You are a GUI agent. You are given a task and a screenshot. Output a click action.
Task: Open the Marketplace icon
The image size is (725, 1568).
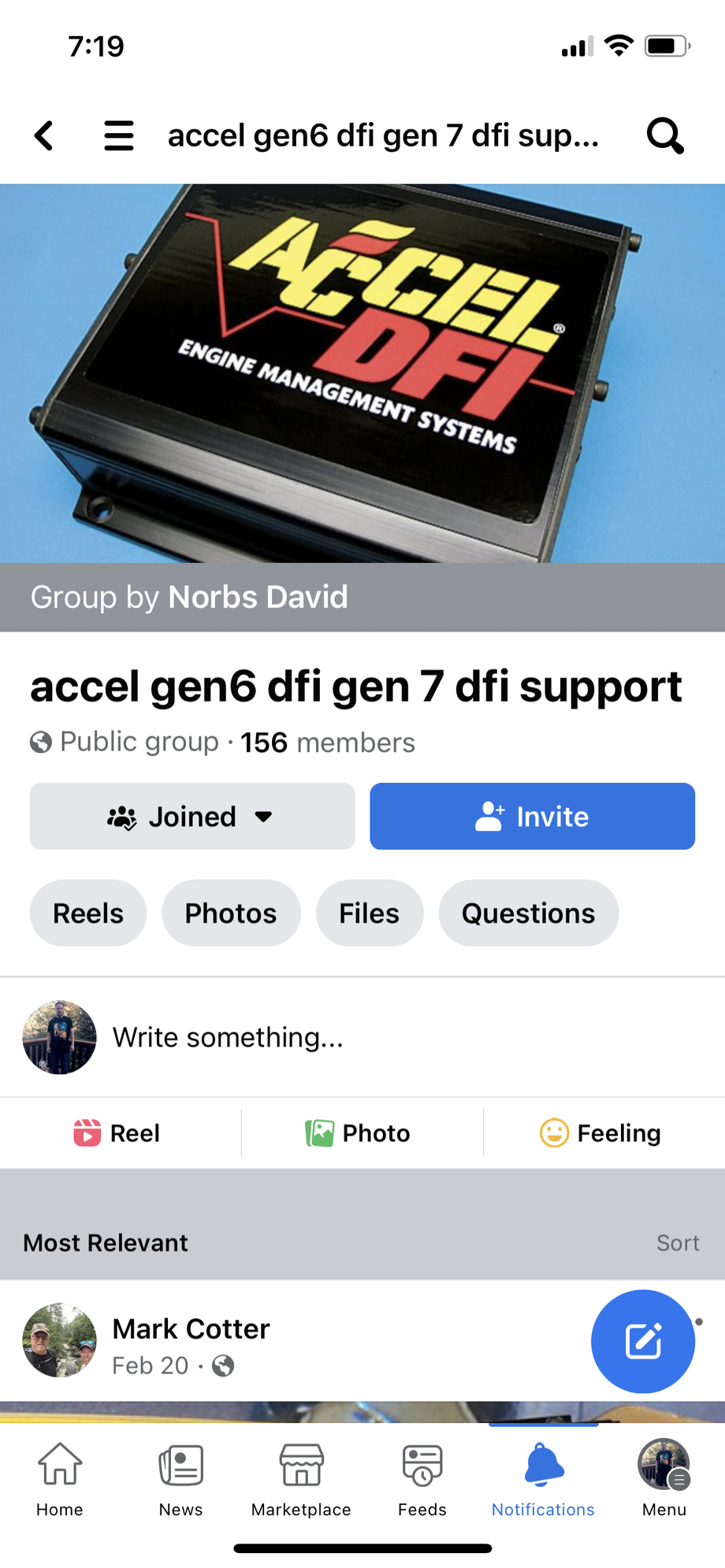pyautogui.click(x=301, y=1464)
